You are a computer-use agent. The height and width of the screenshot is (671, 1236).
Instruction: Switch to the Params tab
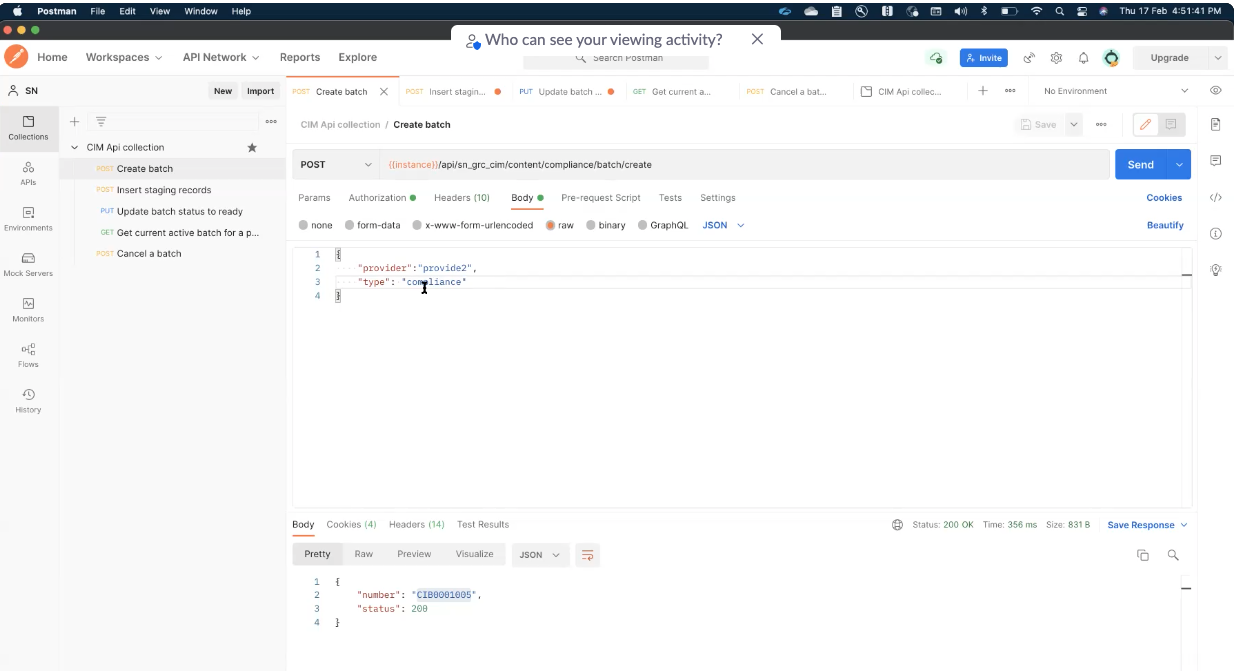tap(314, 198)
